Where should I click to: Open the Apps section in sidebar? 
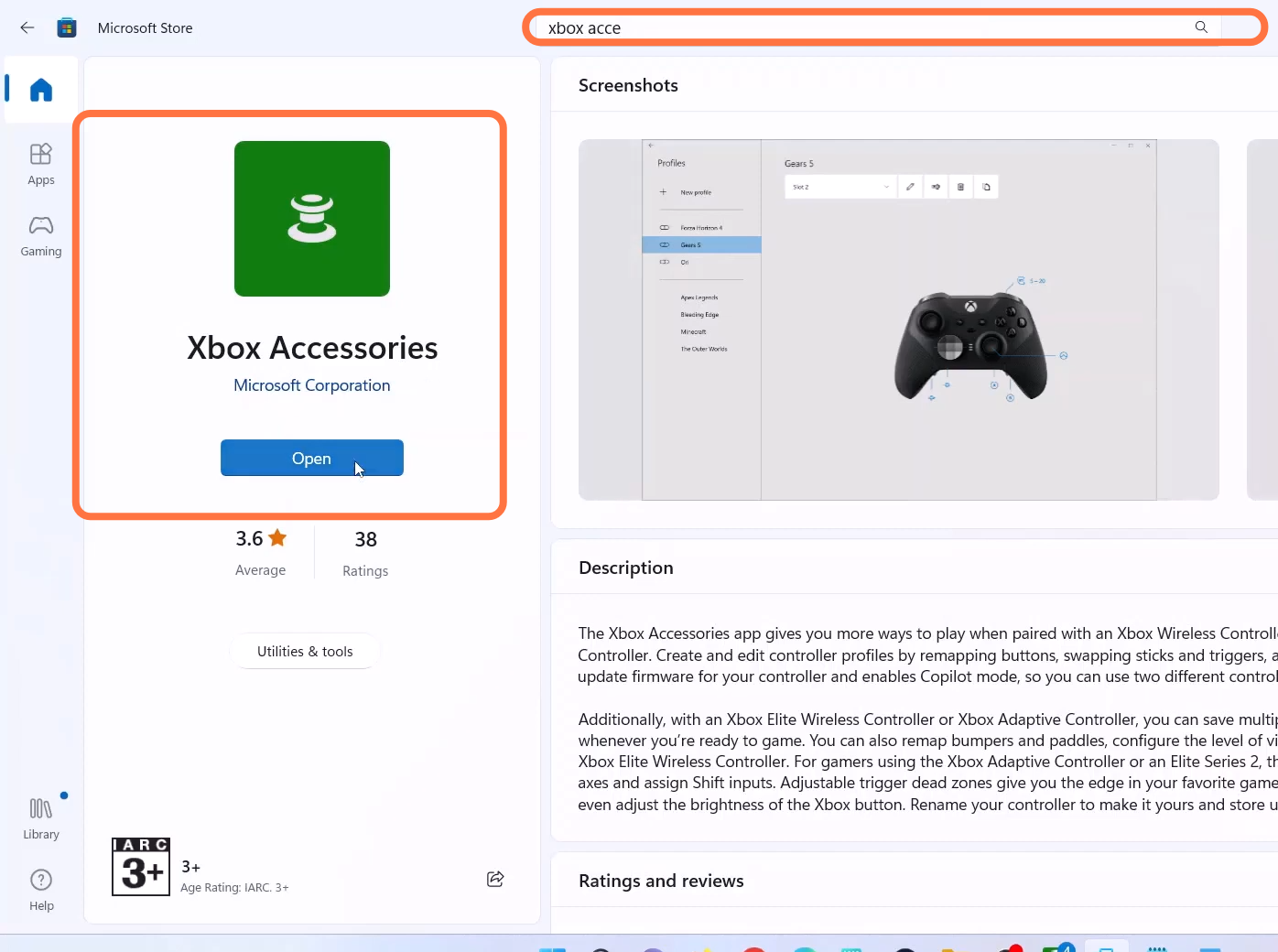coord(41,165)
